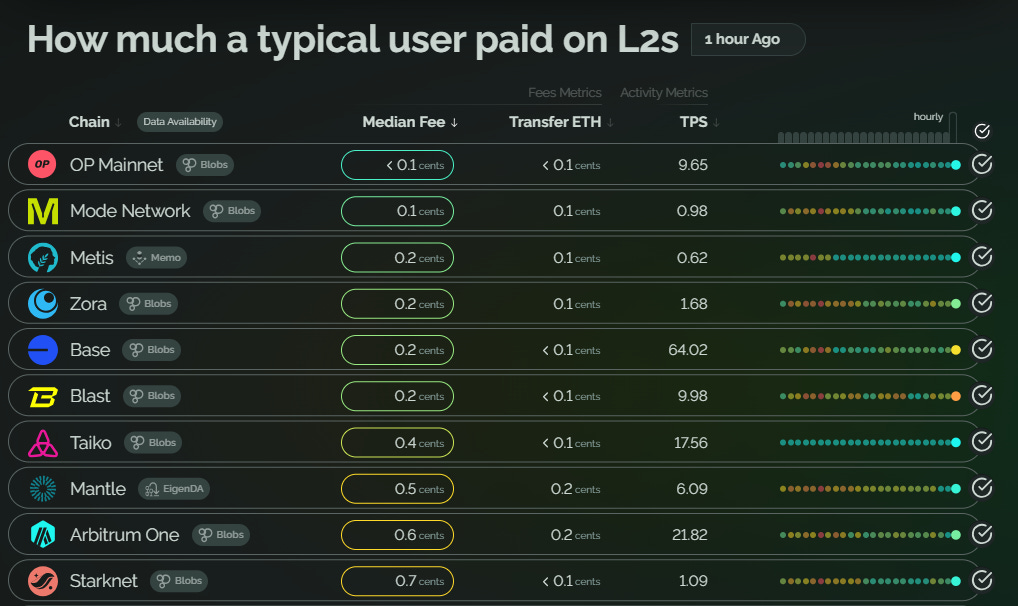The height and width of the screenshot is (606, 1018).
Task: Sort table by Chain column
Action: tap(95, 122)
